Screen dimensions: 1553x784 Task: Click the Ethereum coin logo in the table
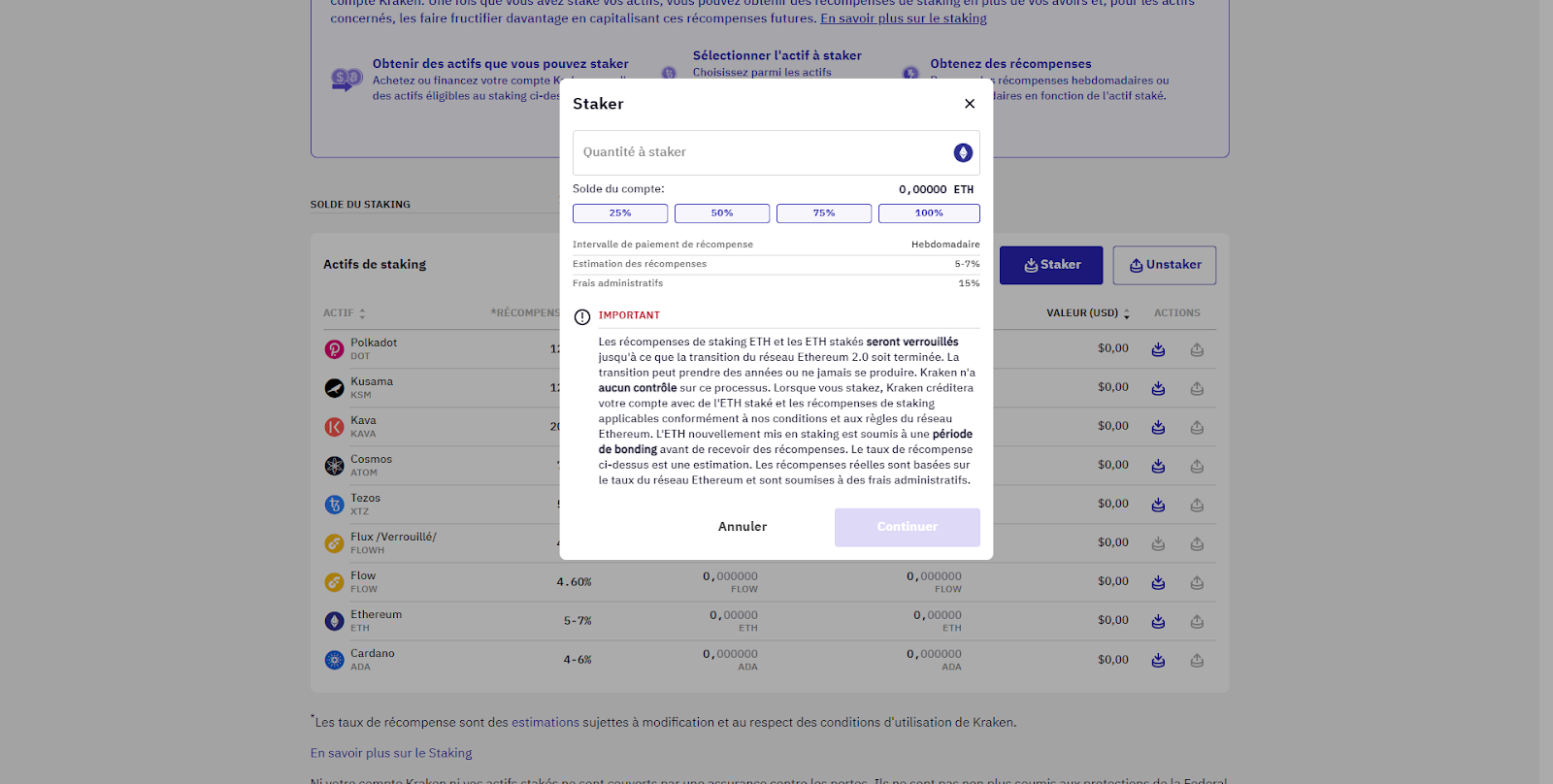334,621
